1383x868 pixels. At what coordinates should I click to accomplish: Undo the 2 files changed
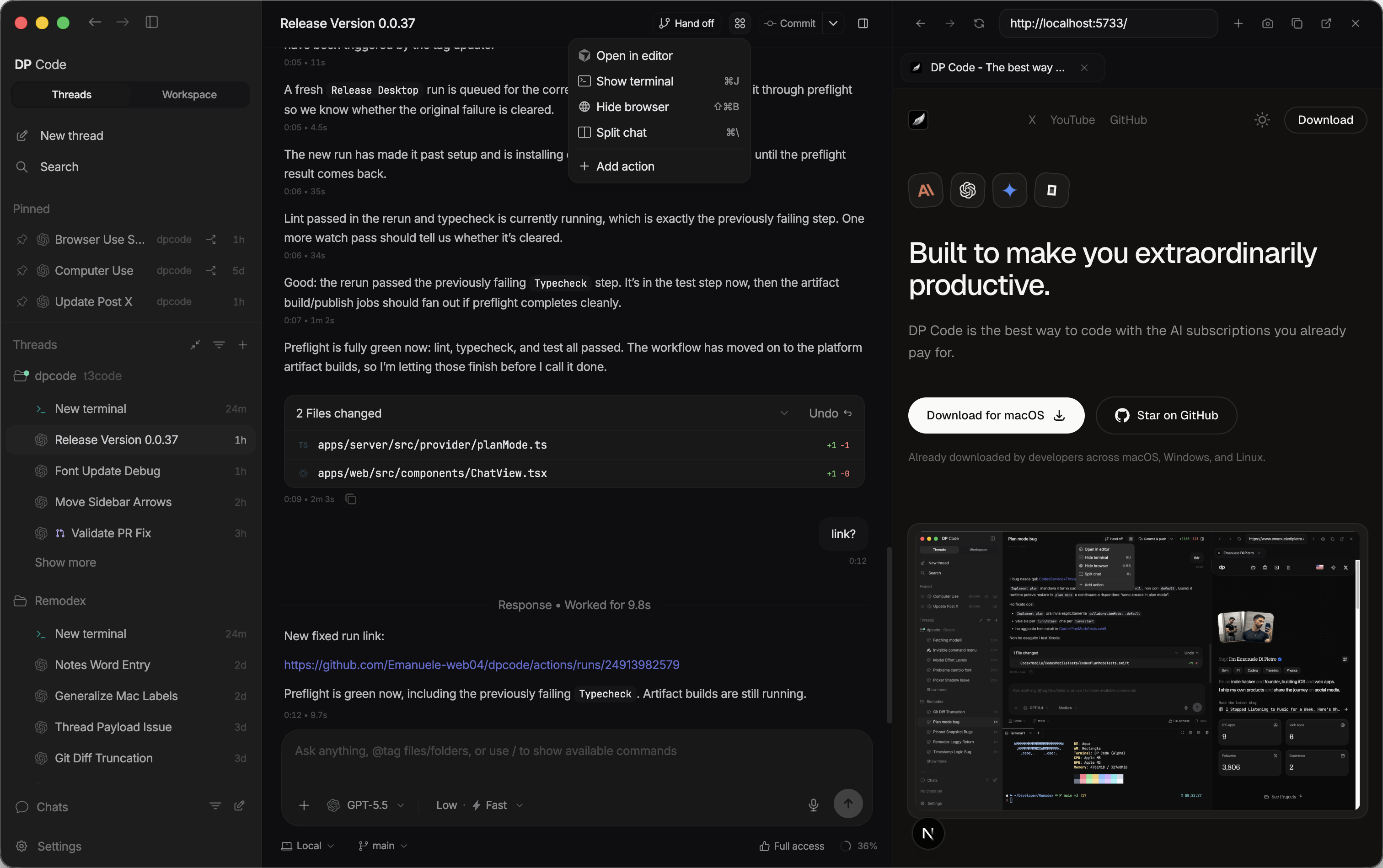(830, 413)
